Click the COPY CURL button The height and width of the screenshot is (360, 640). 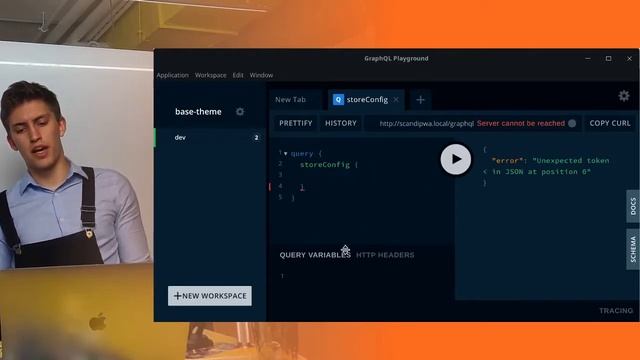(x=610, y=123)
